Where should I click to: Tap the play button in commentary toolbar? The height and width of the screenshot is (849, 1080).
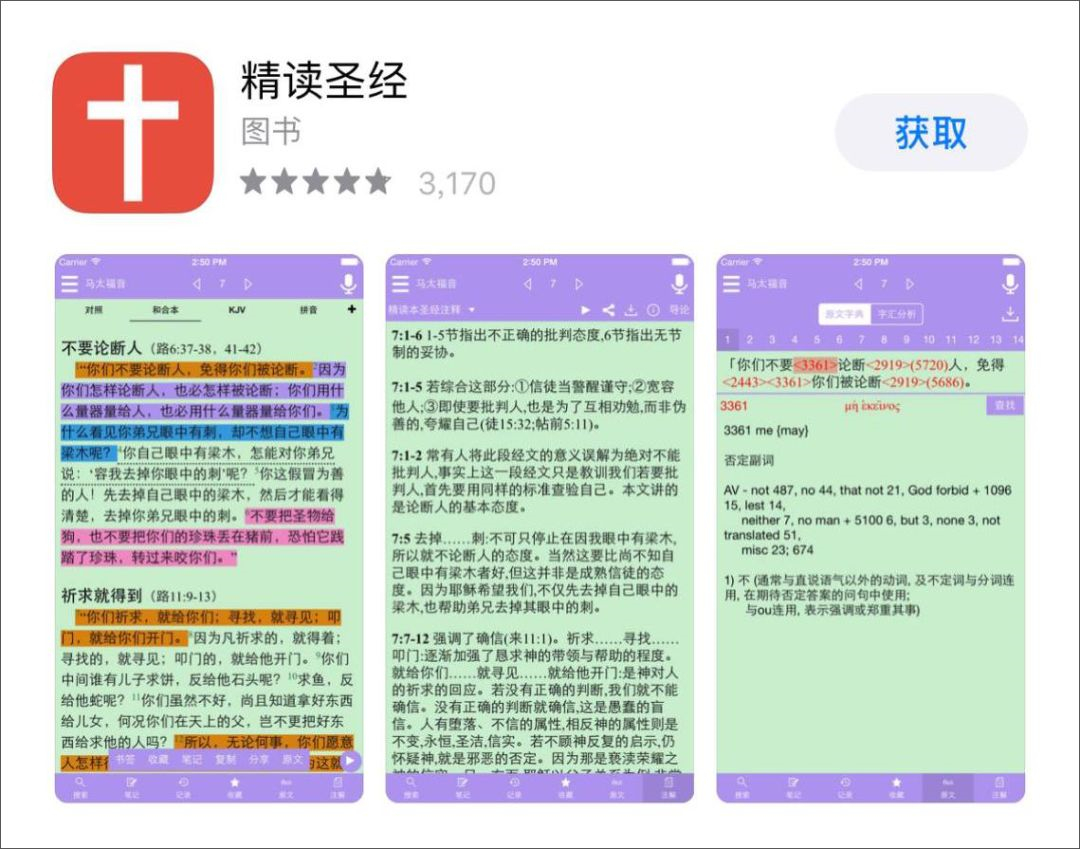585,308
